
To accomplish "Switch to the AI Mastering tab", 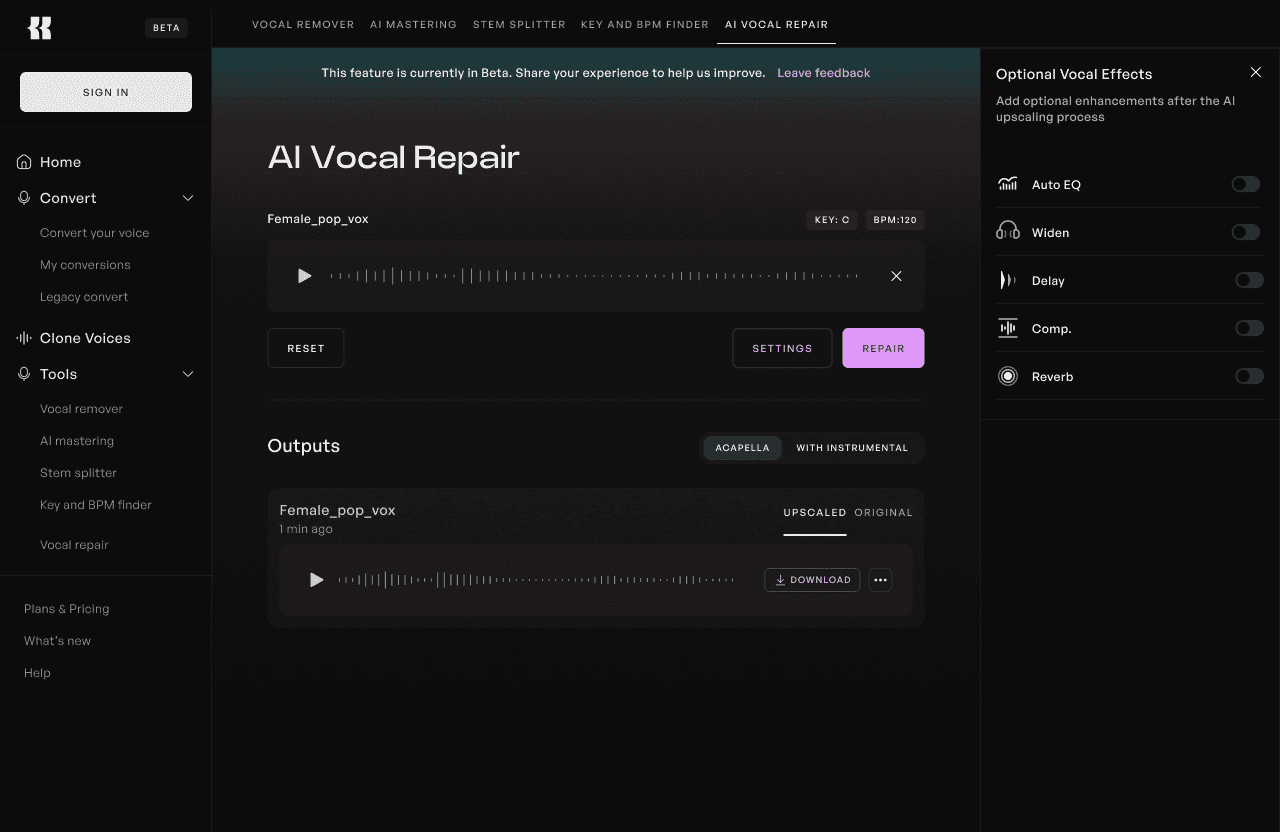I will 413,24.
